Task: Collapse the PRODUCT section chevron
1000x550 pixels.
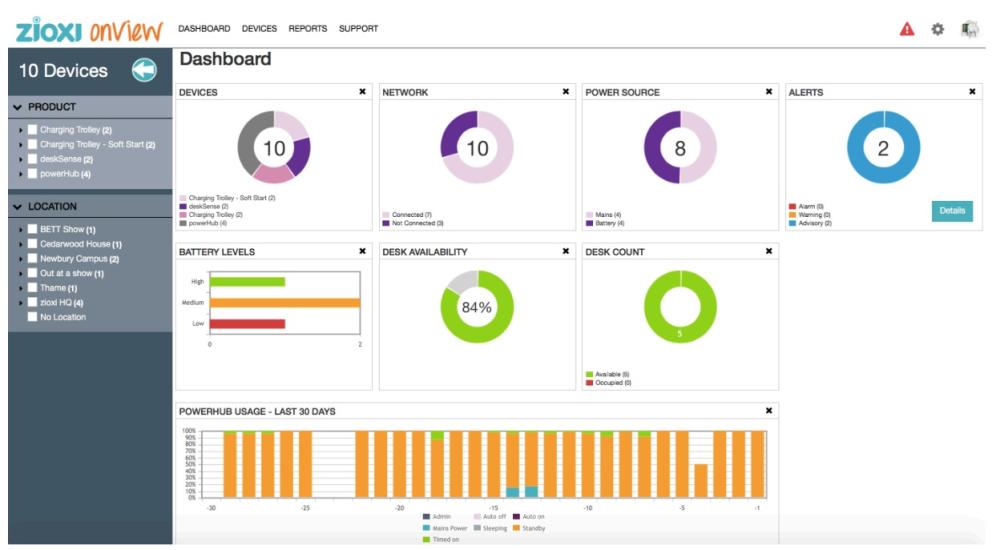Action: coord(17,107)
